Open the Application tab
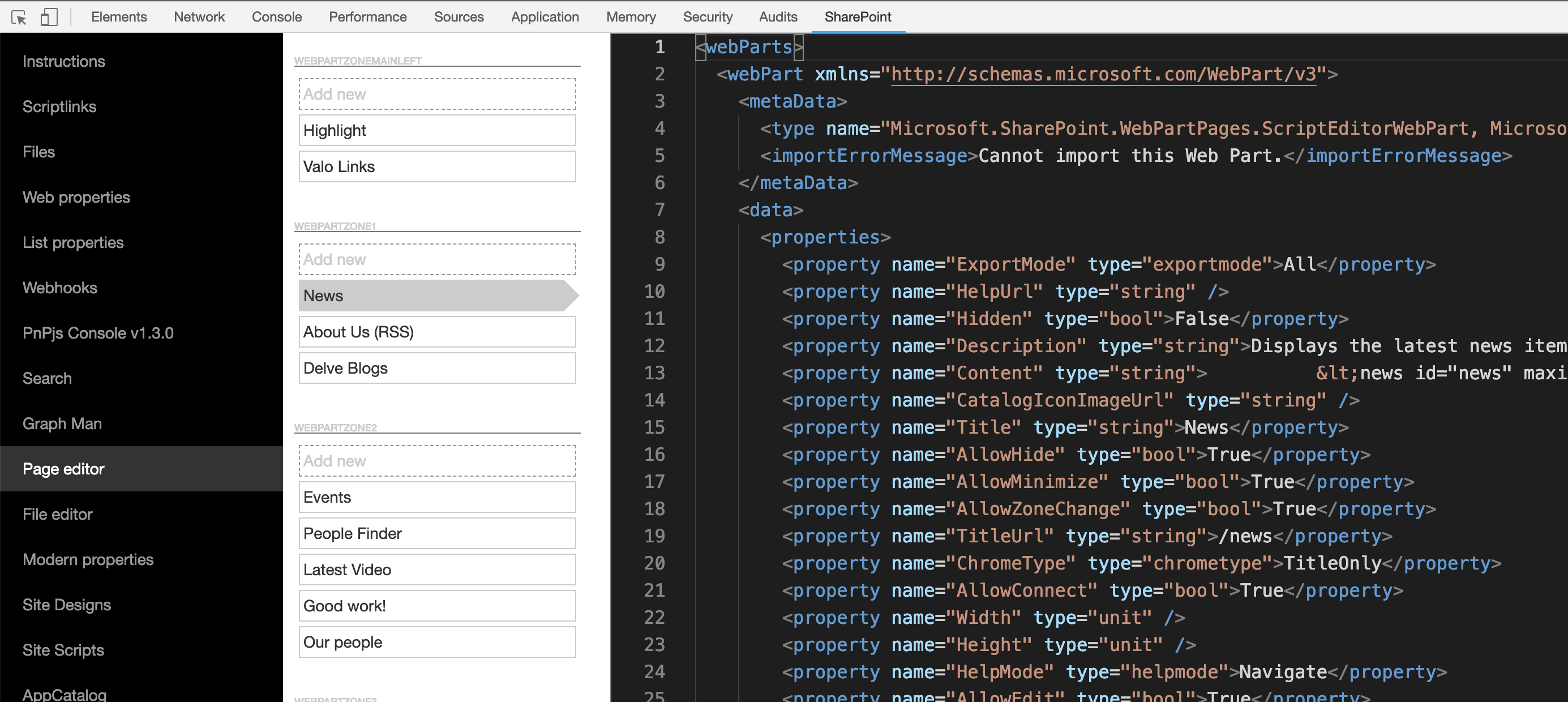The width and height of the screenshot is (1568, 702). point(544,17)
